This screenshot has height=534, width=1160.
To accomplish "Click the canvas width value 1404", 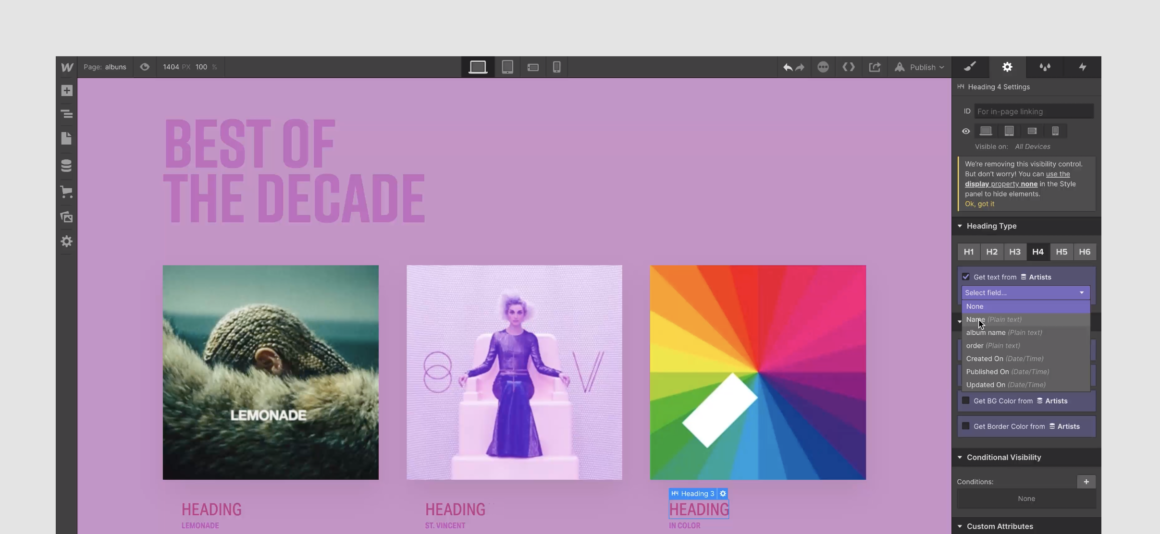I will pos(171,67).
